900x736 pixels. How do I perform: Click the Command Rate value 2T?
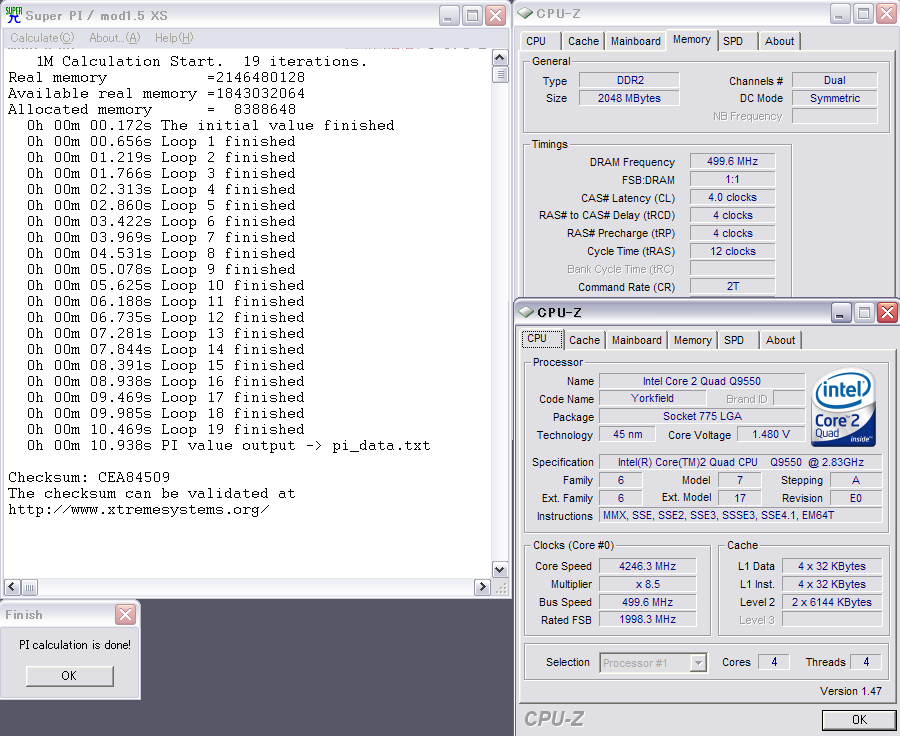732,286
